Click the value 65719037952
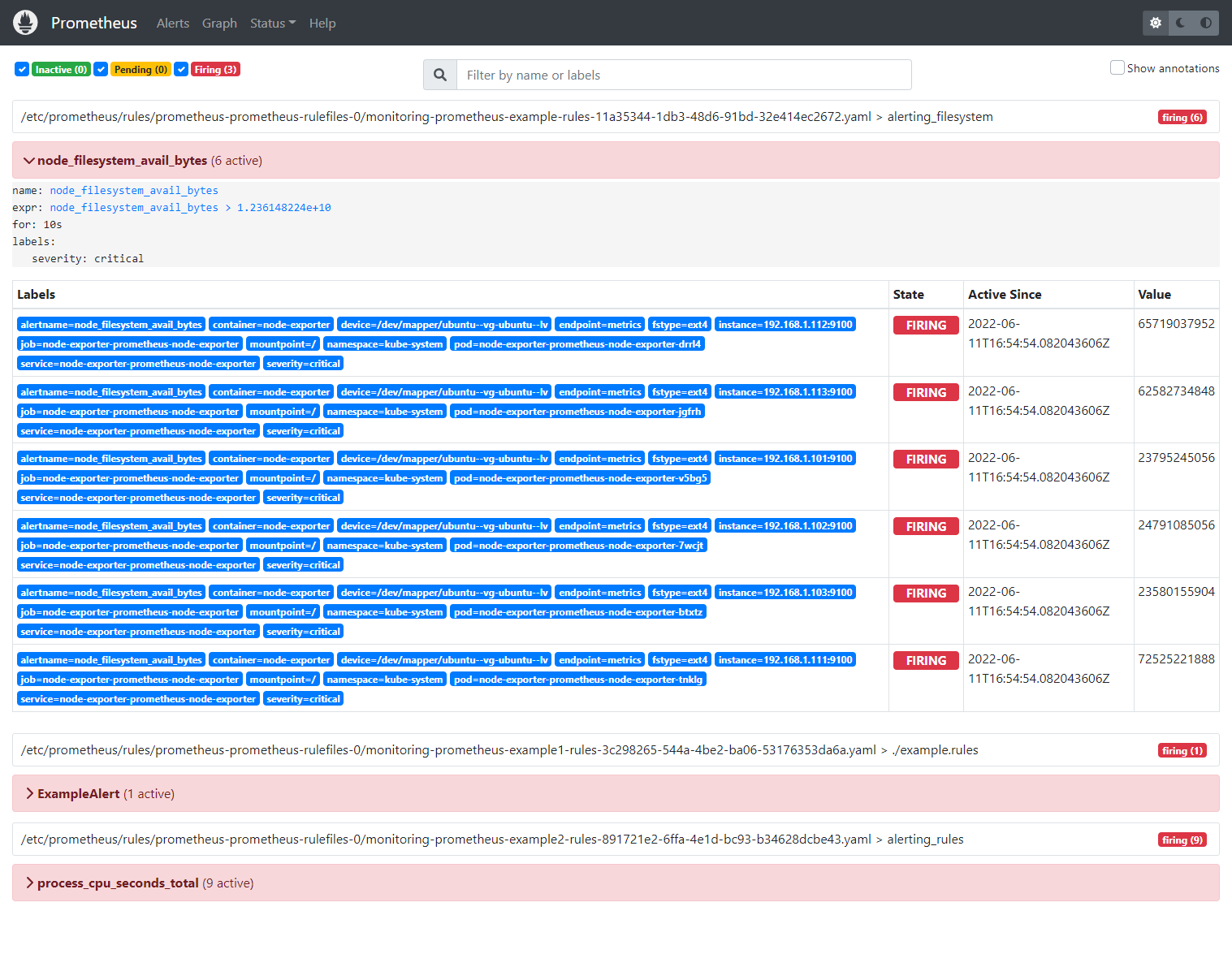The height and width of the screenshot is (967, 1232). click(1176, 323)
